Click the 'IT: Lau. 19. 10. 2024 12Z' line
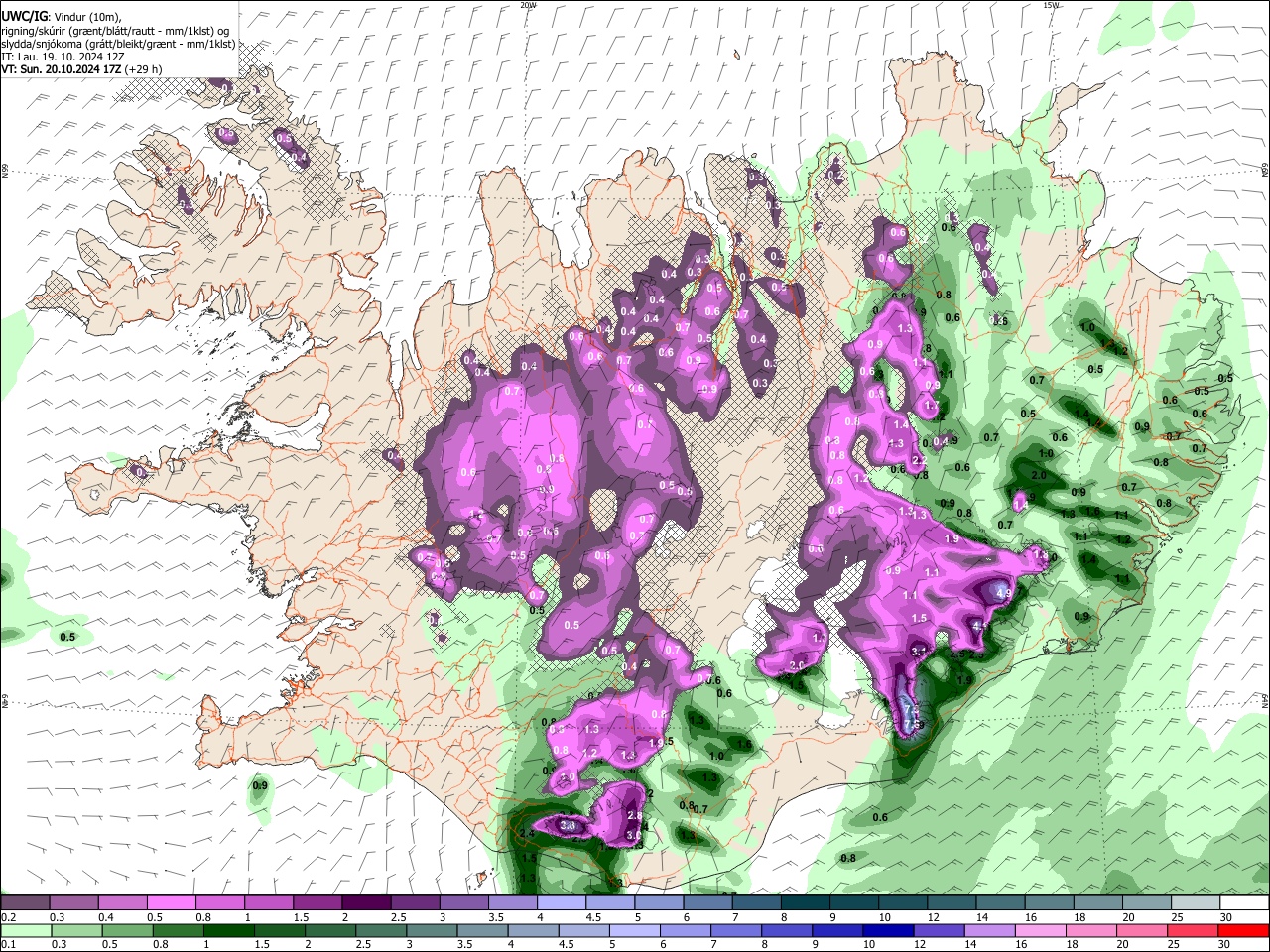The image size is (1270, 952). point(63,58)
